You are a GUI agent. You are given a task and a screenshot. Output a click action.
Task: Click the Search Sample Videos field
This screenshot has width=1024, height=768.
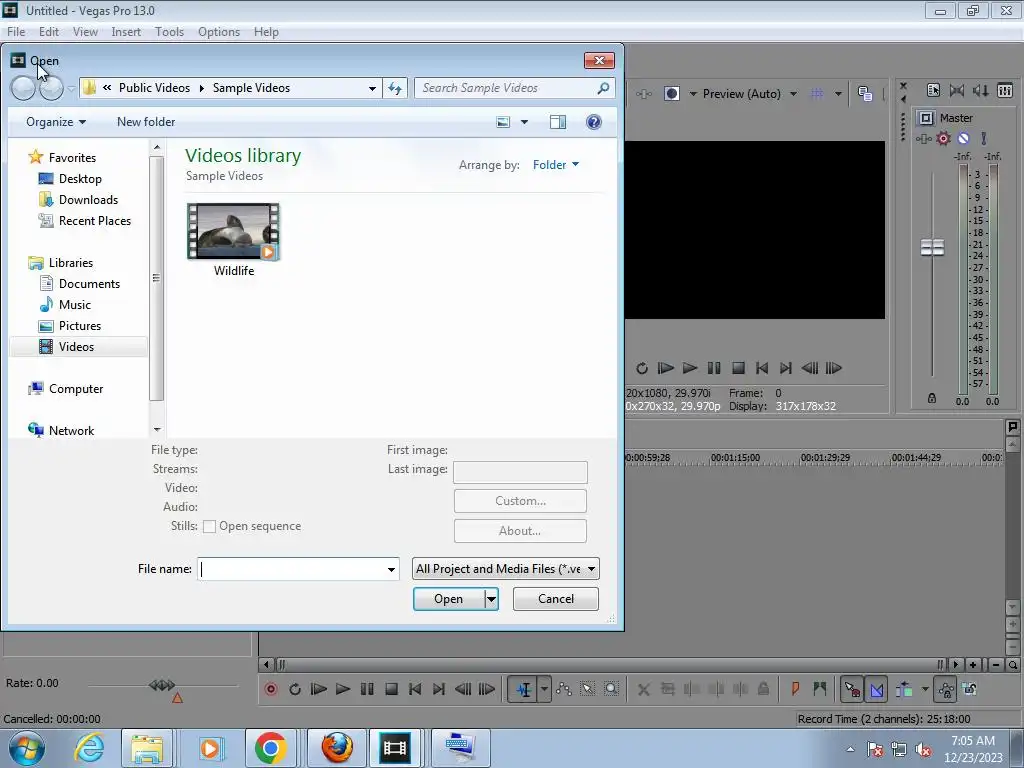(x=514, y=88)
